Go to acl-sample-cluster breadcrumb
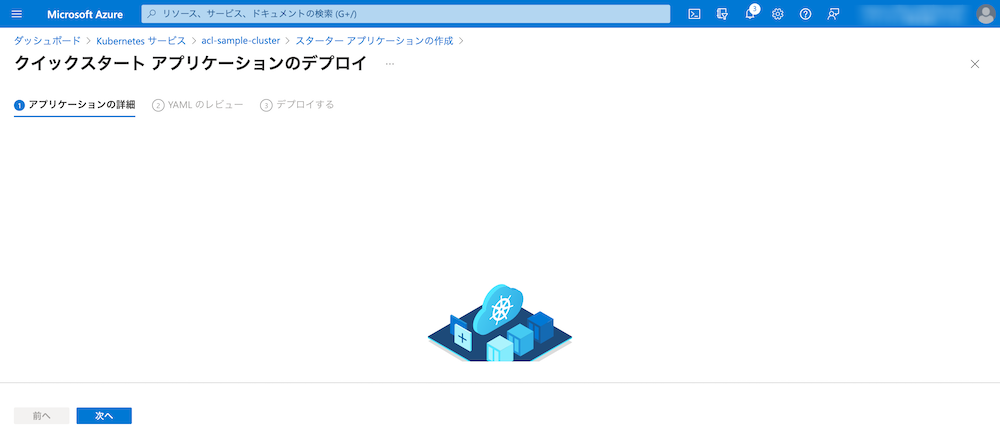Viewport: 1000px width, 438px height. (x=240, y=41)
